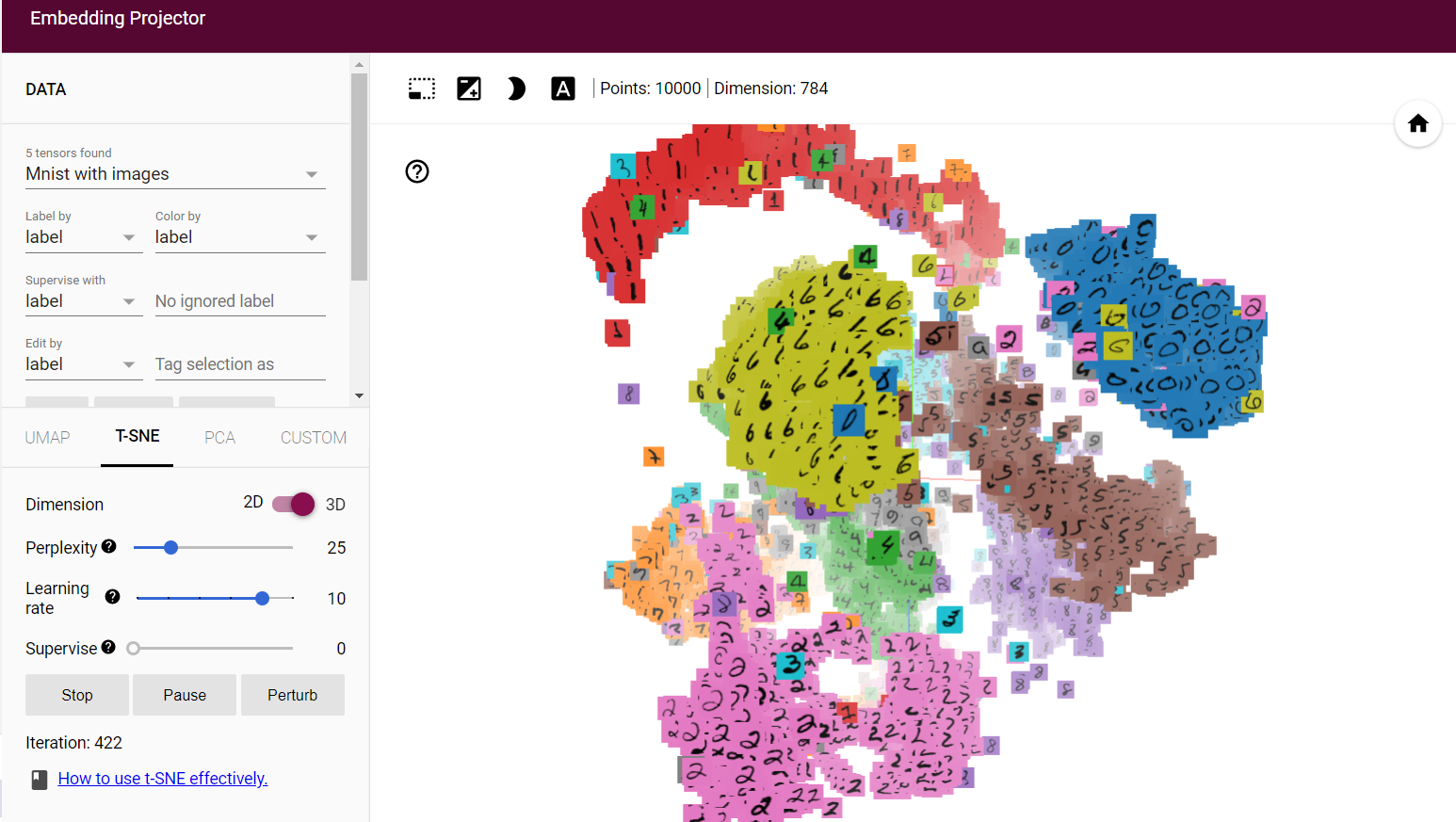
Task: Click the orange 7 thumbnail left of clusters
Action: 654,457
